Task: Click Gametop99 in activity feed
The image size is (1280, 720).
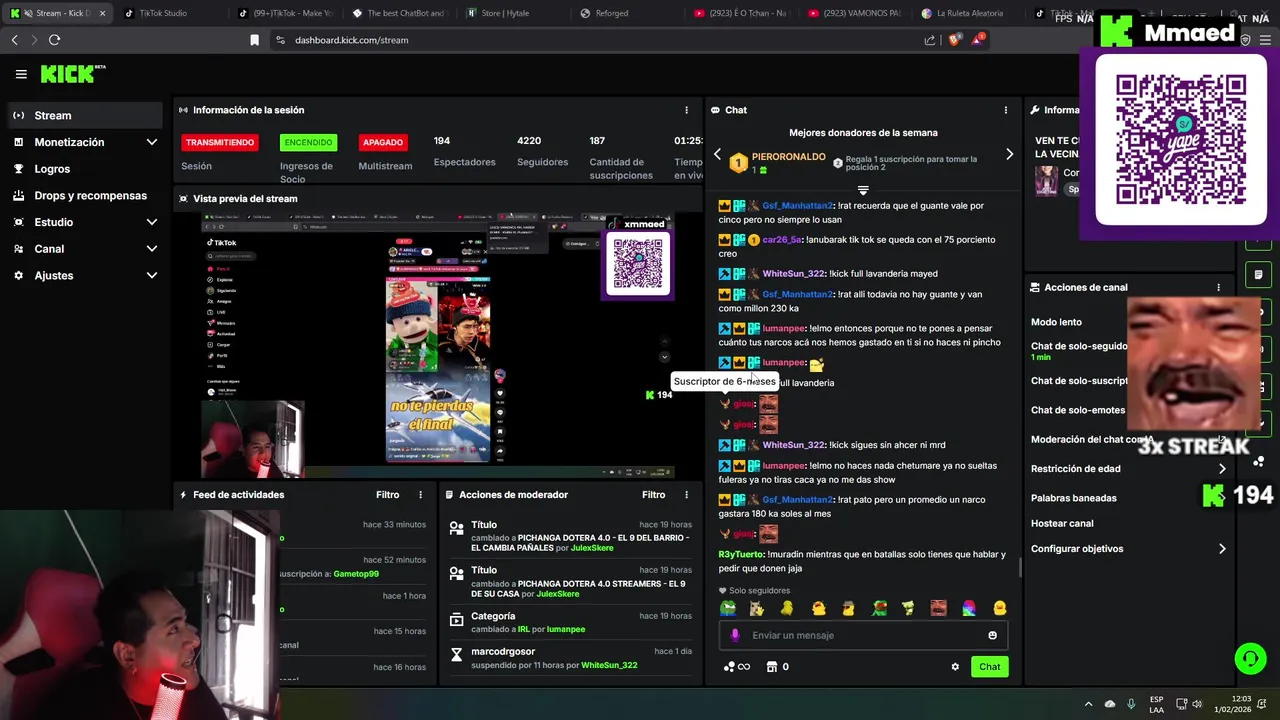Action: coord(356,574)
